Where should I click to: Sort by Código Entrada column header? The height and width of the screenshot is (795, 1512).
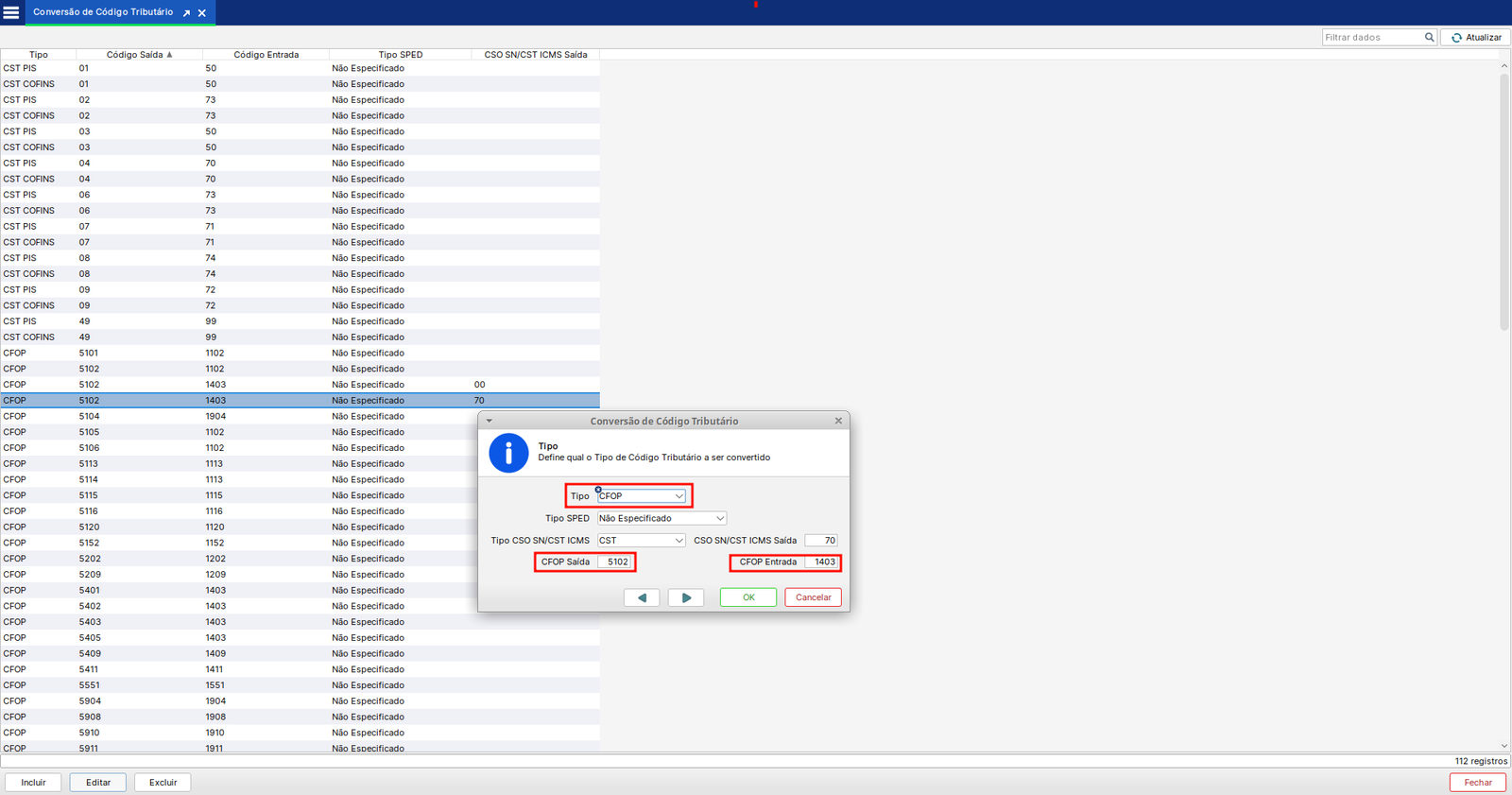click(266, 55)
